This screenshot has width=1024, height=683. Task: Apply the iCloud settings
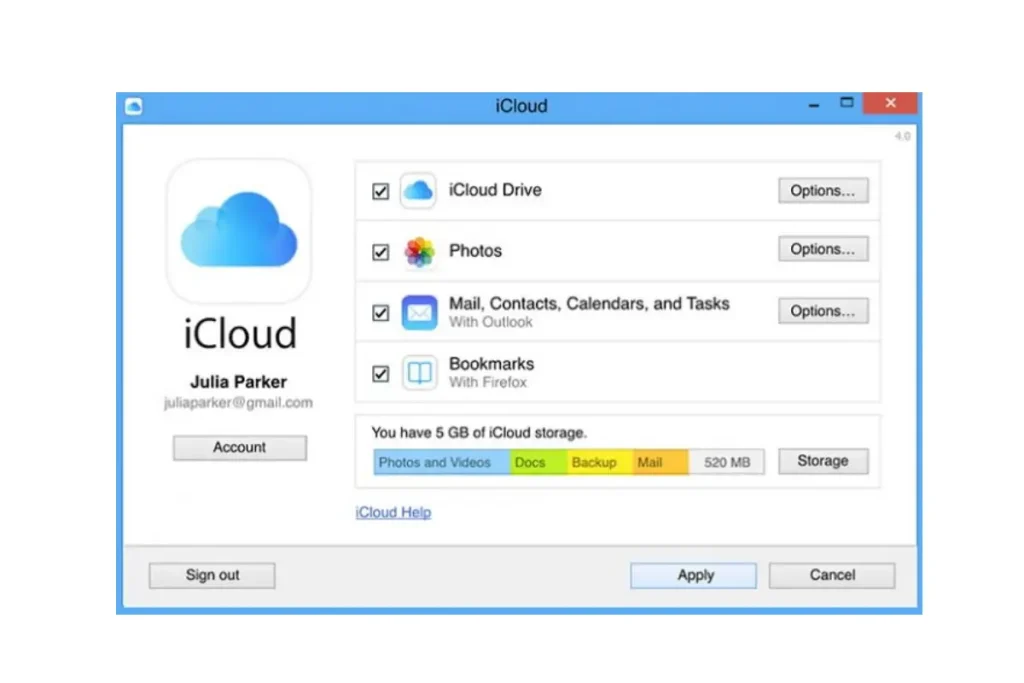pos(694,575)
